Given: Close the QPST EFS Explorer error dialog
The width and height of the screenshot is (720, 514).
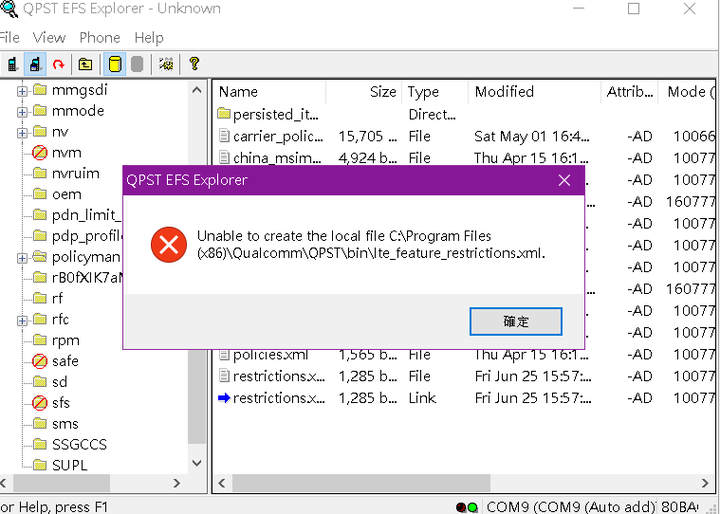Looking at the screenshot, I should point(564,180).
